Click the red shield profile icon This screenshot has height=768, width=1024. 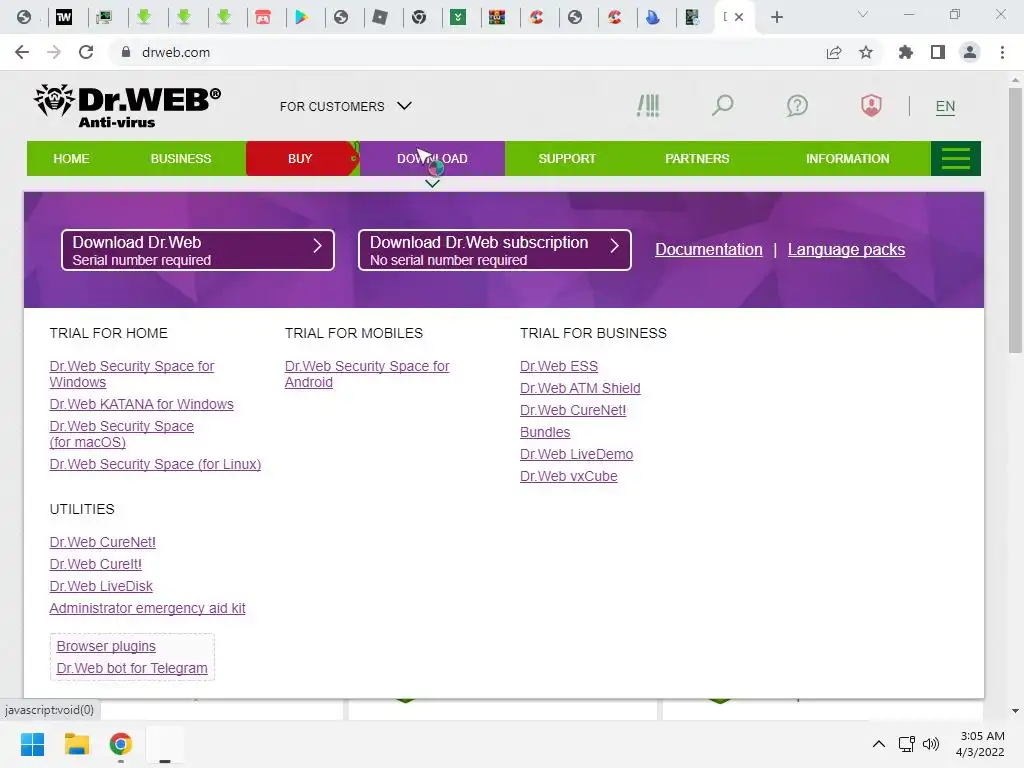pos(871,105)
